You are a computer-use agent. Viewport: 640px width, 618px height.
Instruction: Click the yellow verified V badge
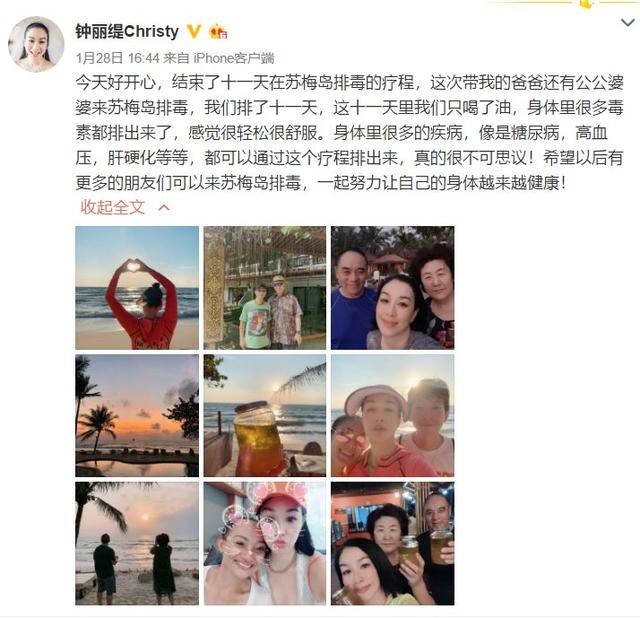pyautogui.click(x=194, y=31)
